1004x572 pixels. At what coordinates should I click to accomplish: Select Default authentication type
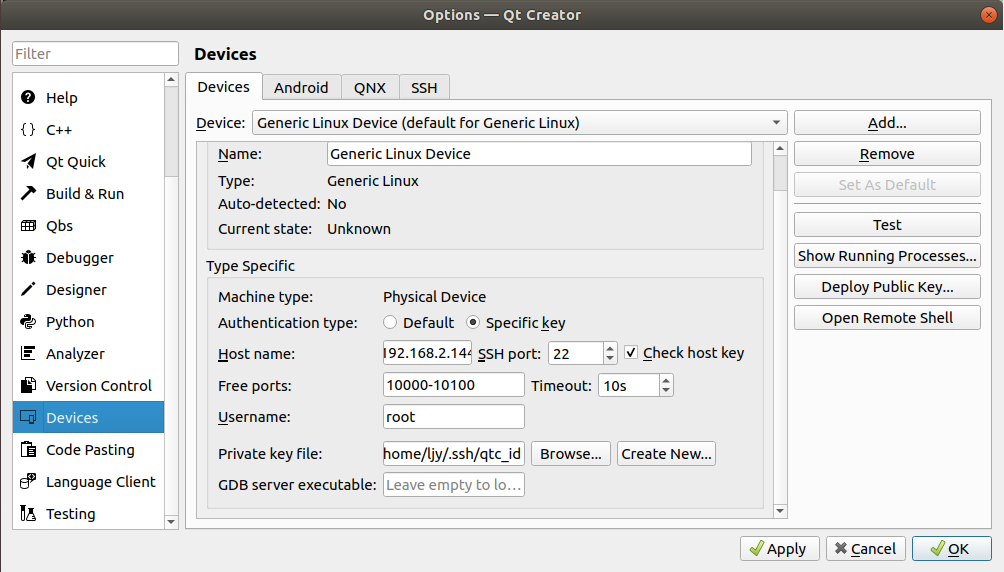point(390,323)
